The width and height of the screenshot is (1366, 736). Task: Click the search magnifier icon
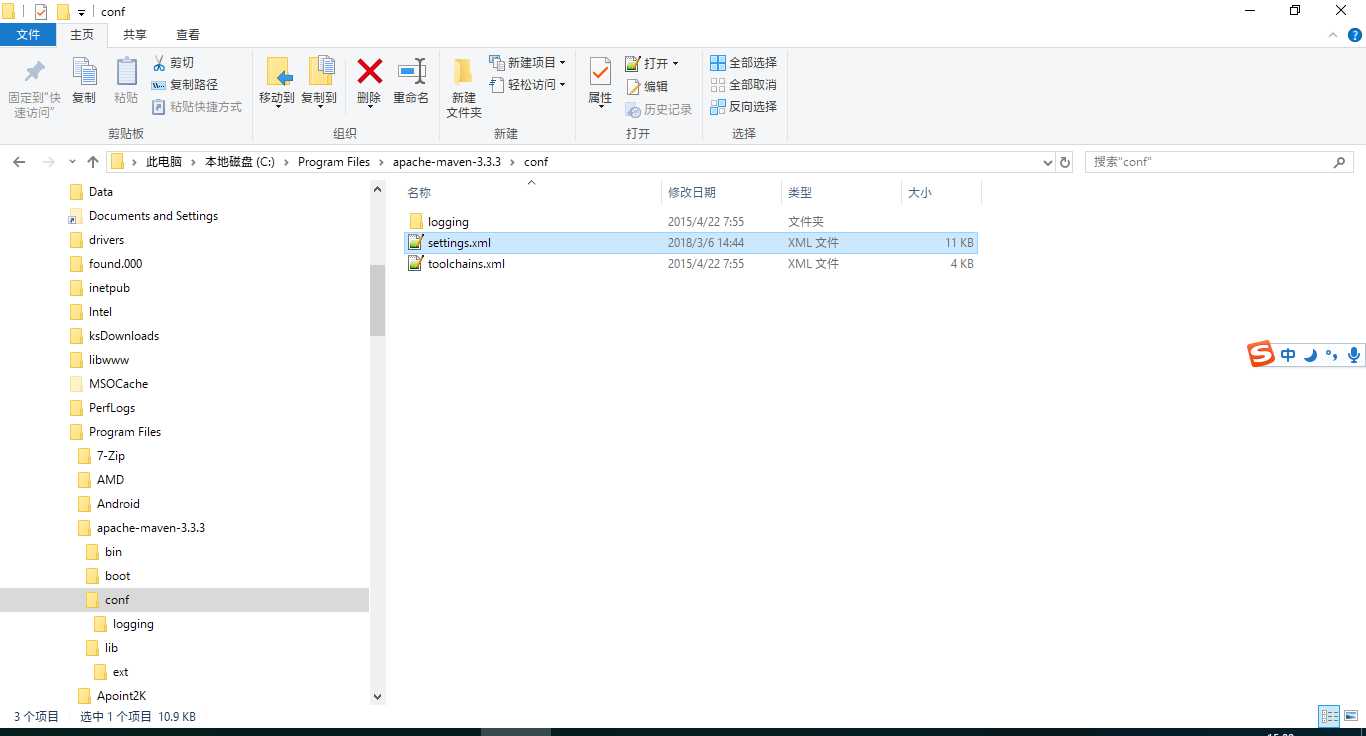[x=1340, y=162]
